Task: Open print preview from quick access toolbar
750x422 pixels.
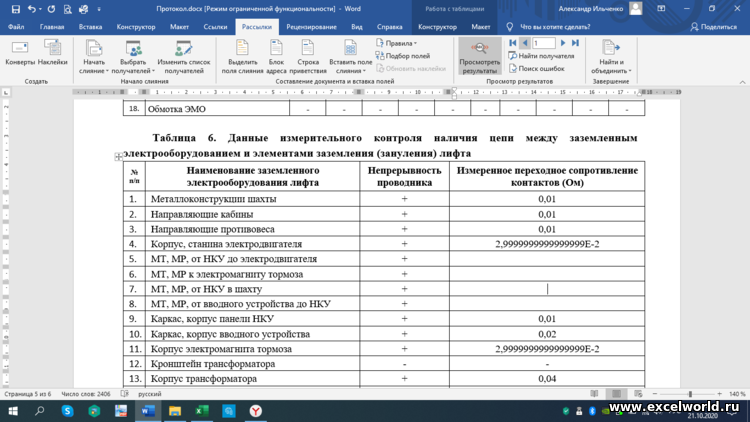Action: pyautogui.click(x=67, y=9)
